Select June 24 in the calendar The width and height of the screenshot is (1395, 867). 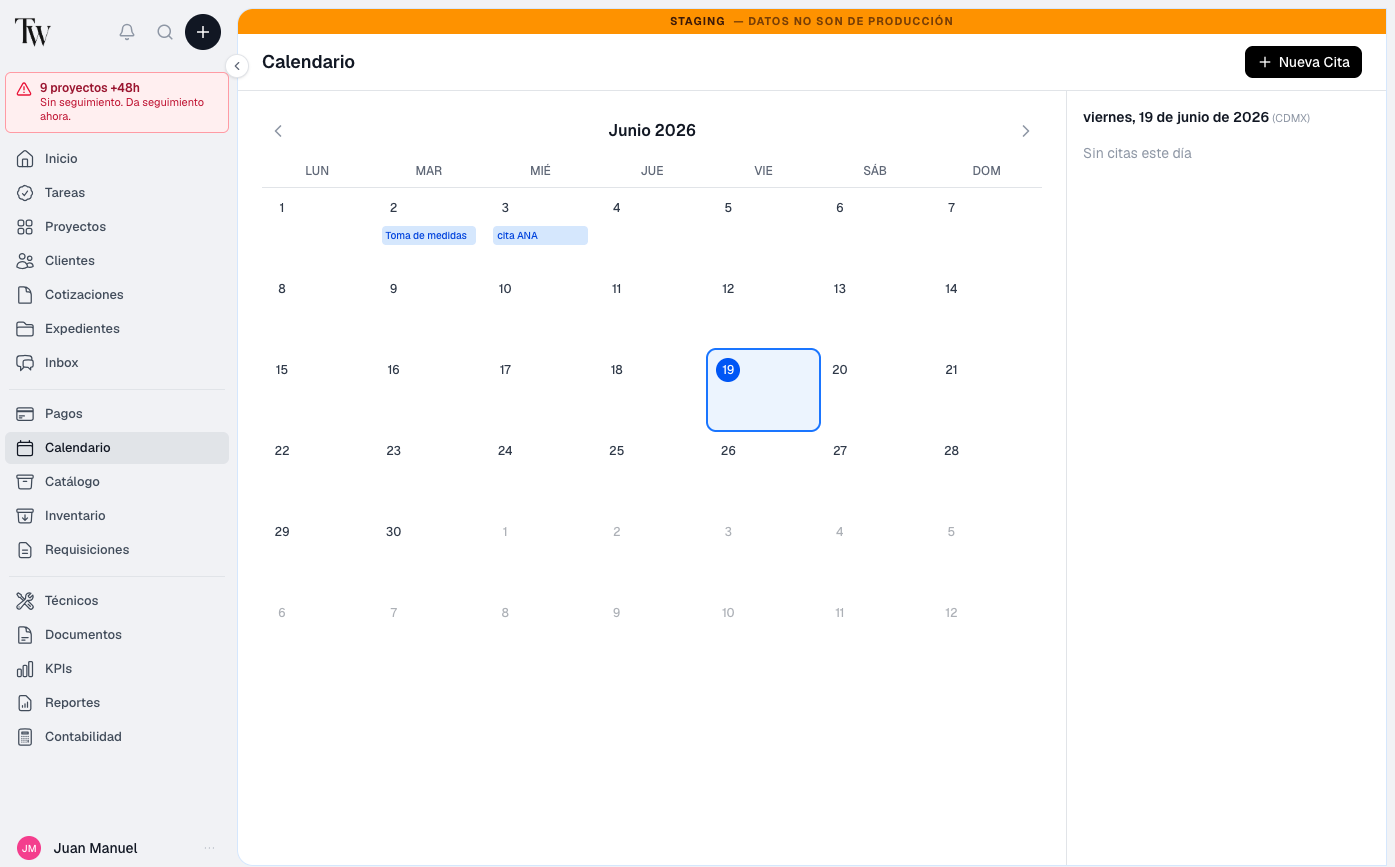point(540,471)
